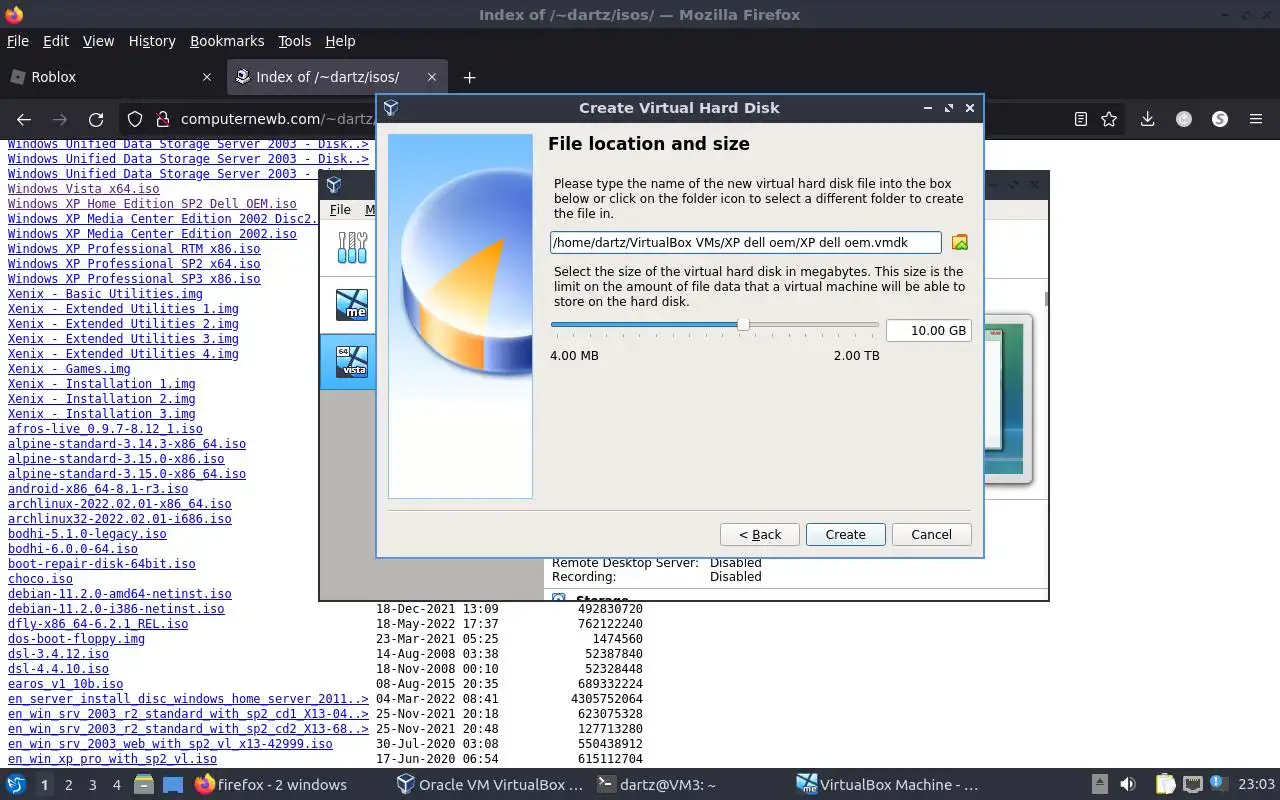Open the clipboard manager tray icon
1280x800 pixels.
click(x=1165, y=785)
